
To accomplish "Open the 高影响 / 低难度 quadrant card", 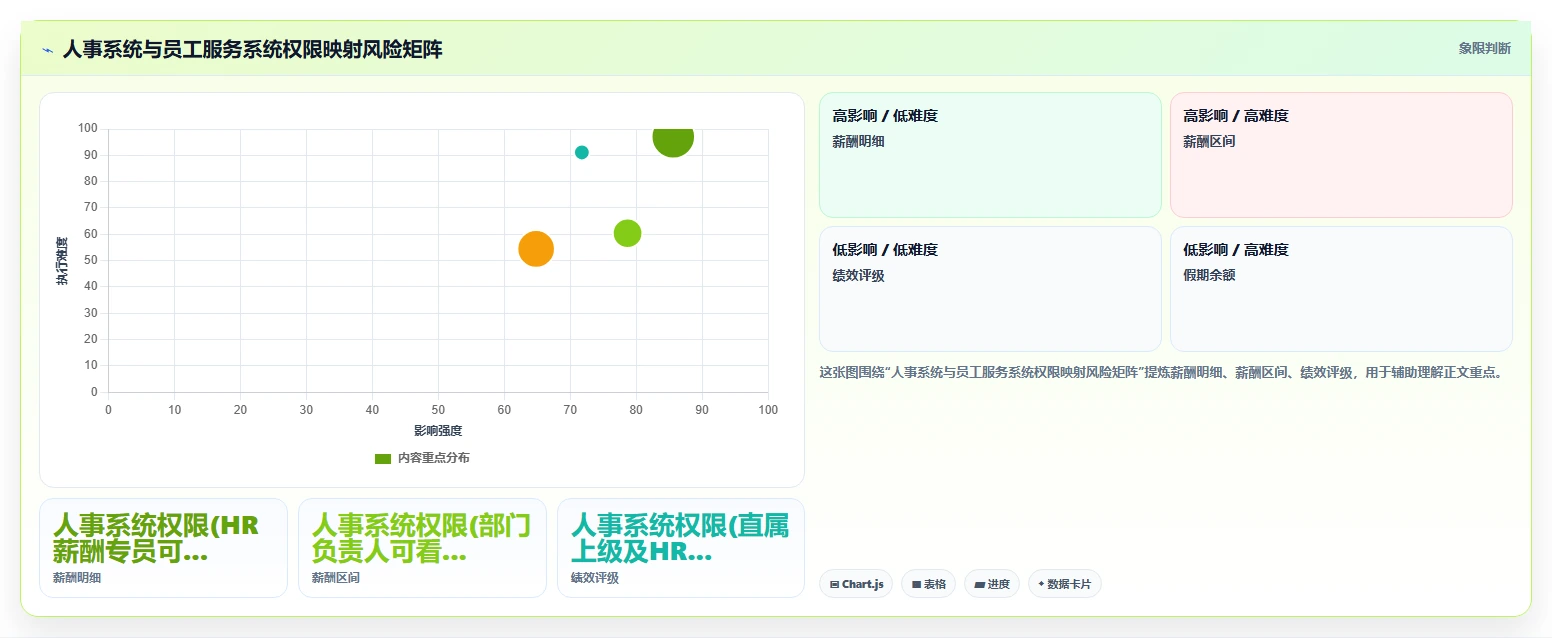I will pos(990,155).
